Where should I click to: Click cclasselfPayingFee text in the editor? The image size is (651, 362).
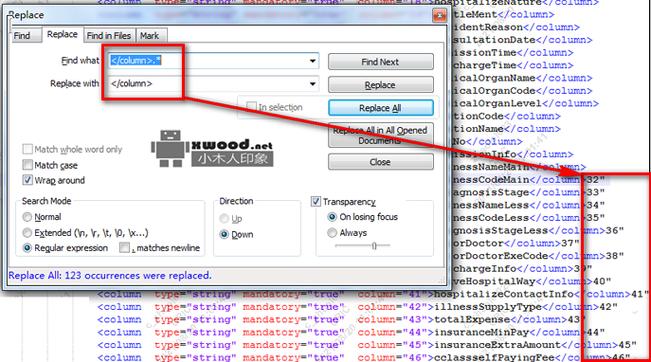coord(494,357)
